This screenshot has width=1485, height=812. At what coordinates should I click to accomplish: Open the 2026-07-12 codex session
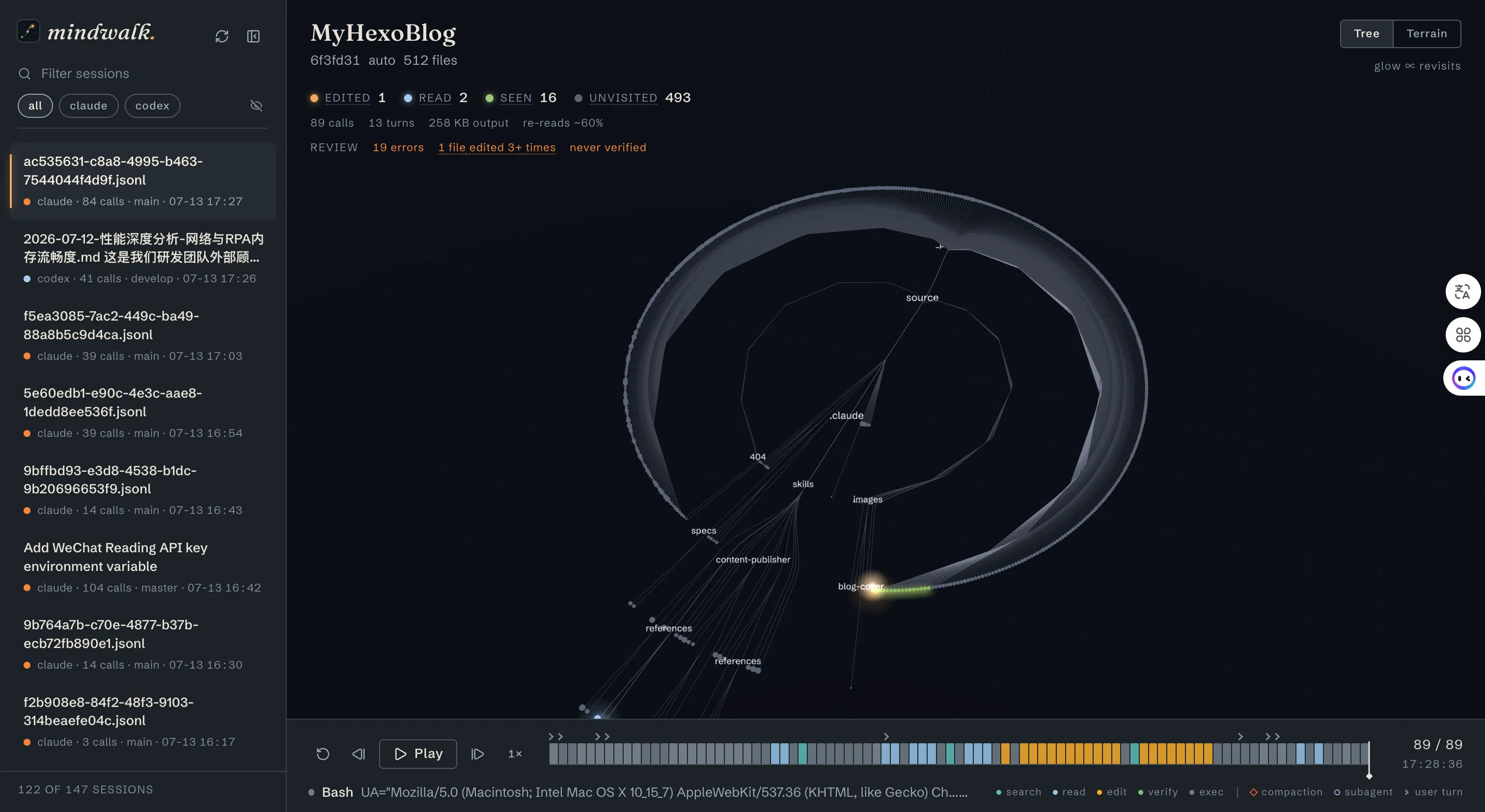pos(143,258)
